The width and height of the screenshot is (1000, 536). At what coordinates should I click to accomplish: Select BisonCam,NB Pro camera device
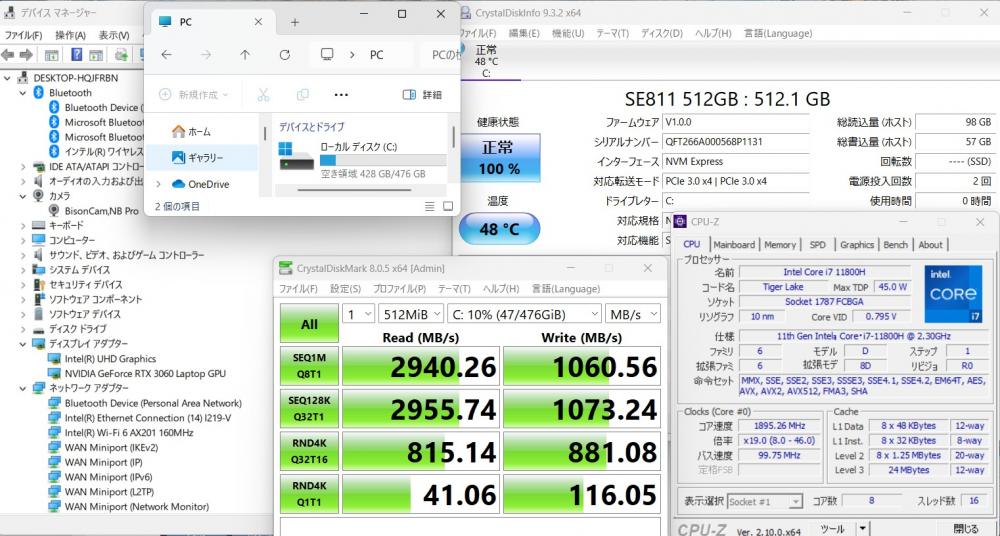click(x=101, y=211)
